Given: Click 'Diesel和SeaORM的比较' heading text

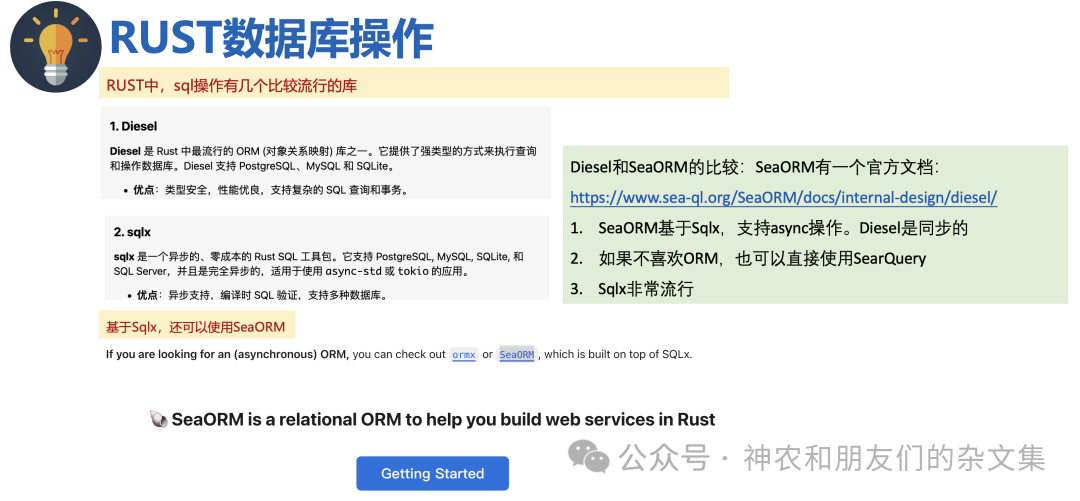Looking at the screenshot, I should coord(754,167).
